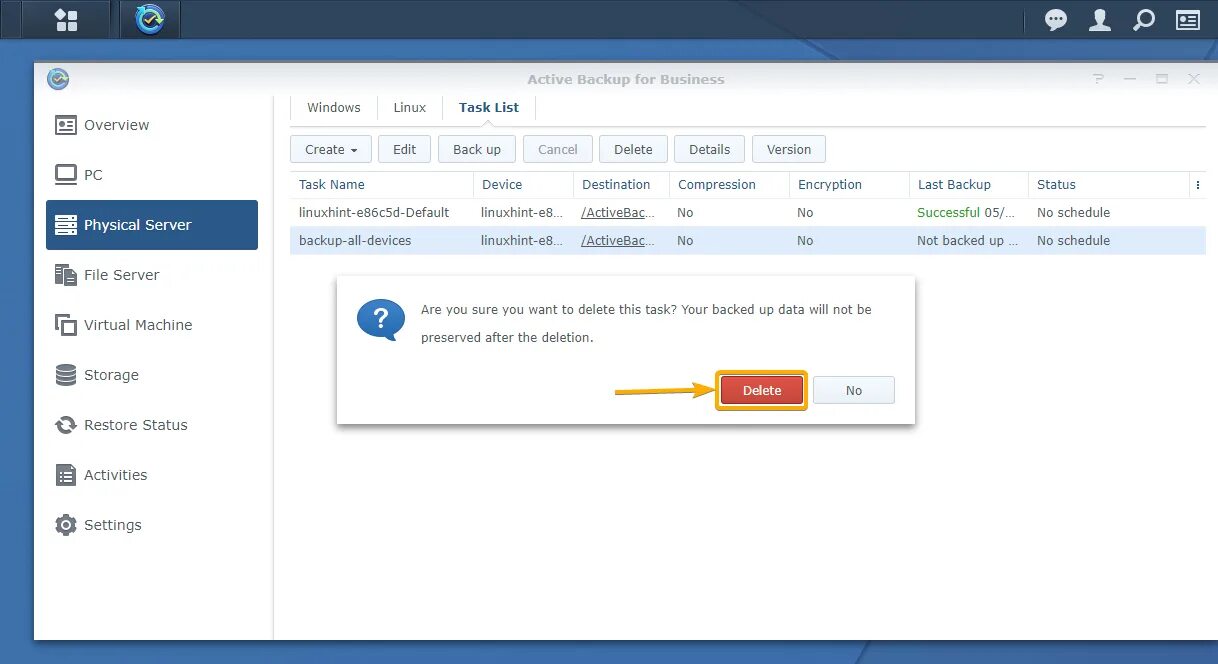Click the green Successful backup status

tap(948, 213)
